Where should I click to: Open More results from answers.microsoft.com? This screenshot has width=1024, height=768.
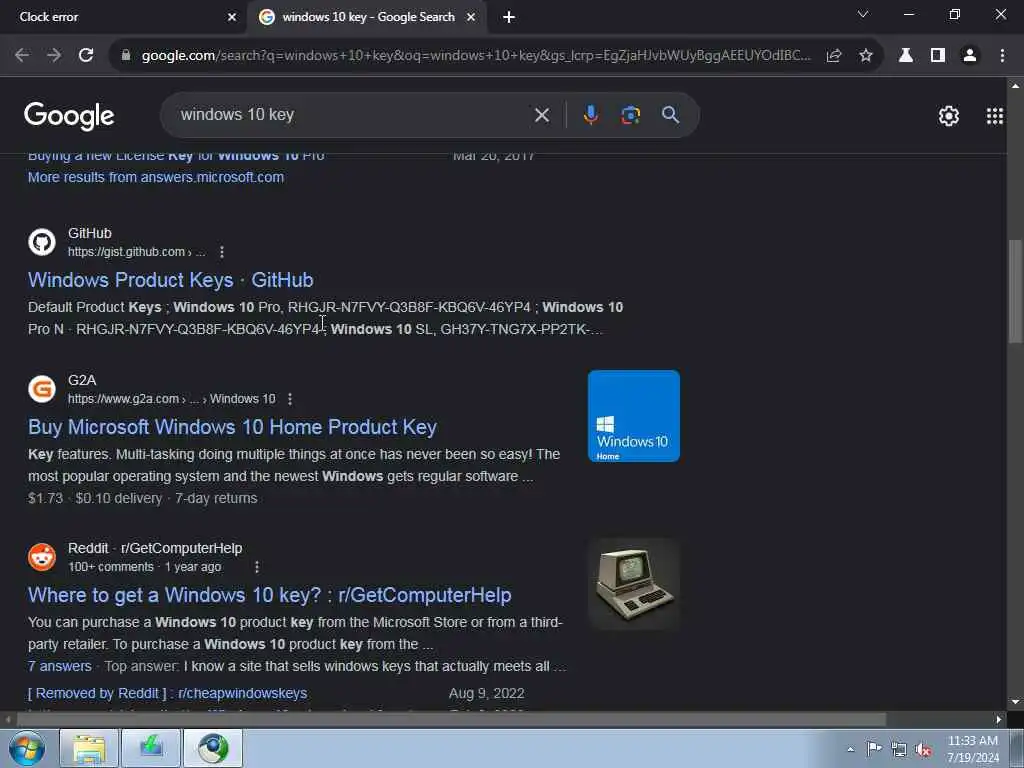(156, 177)
